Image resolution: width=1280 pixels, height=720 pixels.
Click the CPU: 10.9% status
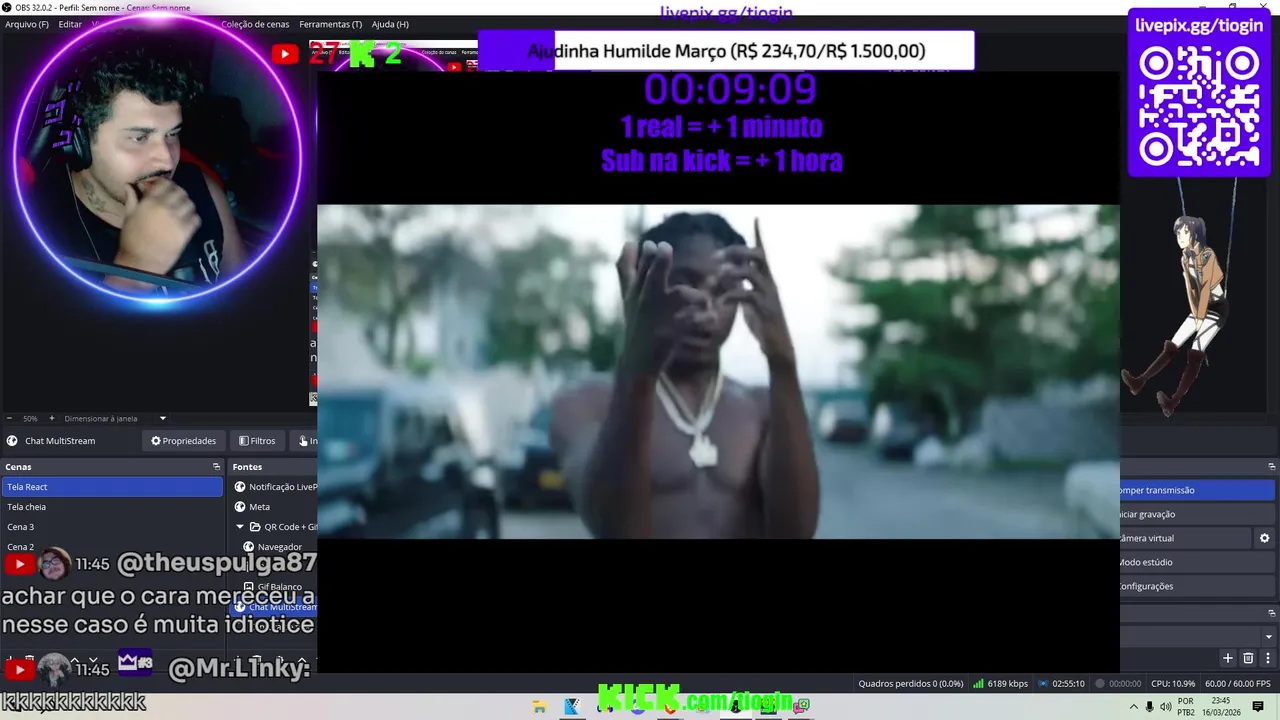[x=1173, y=684]
